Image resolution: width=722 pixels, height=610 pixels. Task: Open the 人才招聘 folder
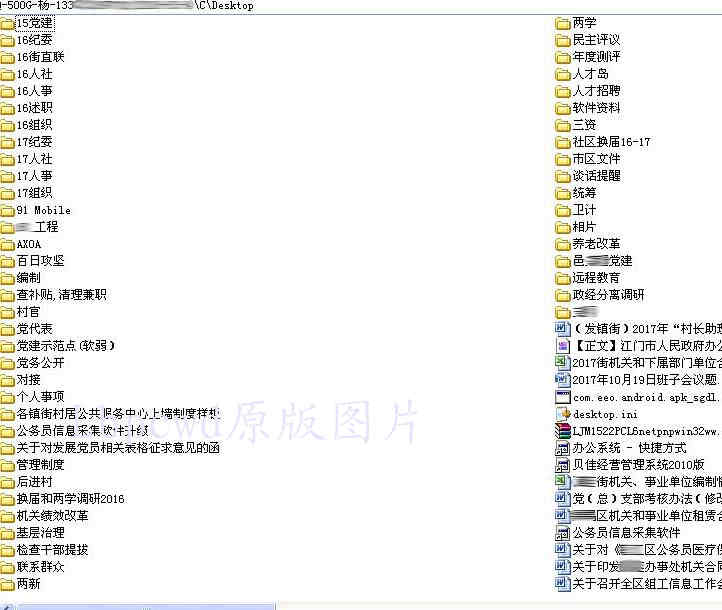point(596,91)
